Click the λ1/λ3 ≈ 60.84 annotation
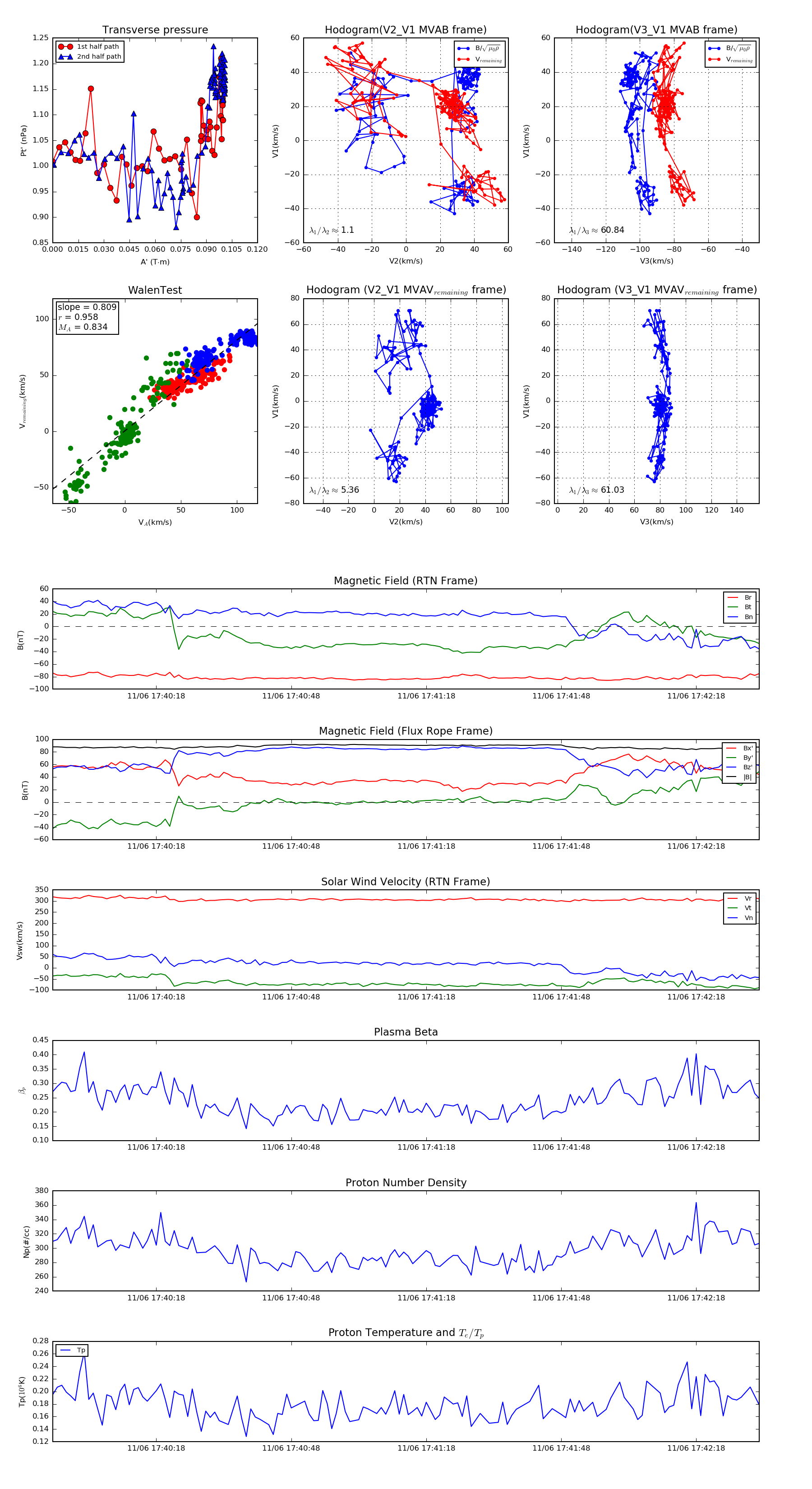 (596, 230)
